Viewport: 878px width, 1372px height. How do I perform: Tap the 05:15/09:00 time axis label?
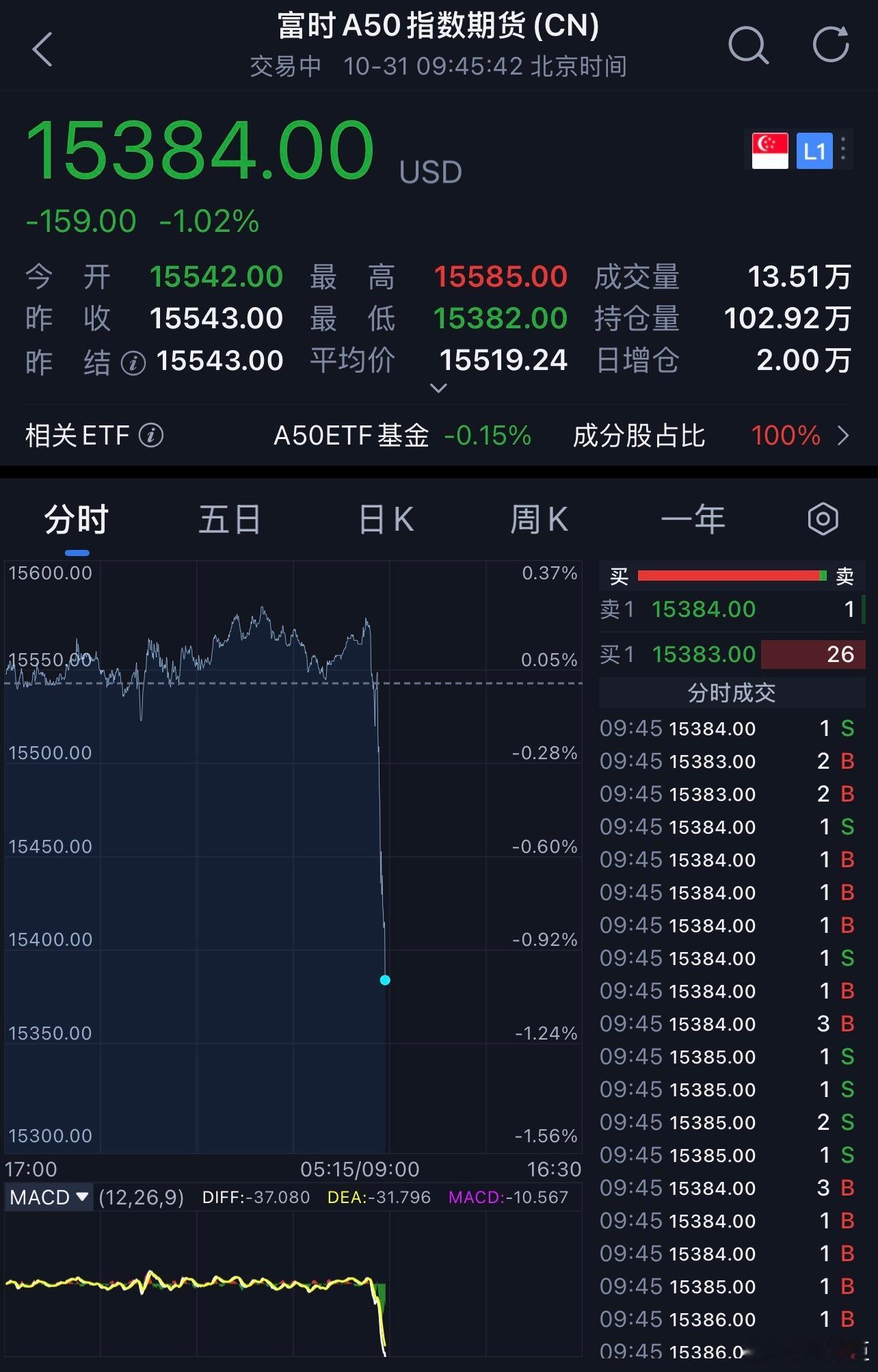pos(360,1170)
